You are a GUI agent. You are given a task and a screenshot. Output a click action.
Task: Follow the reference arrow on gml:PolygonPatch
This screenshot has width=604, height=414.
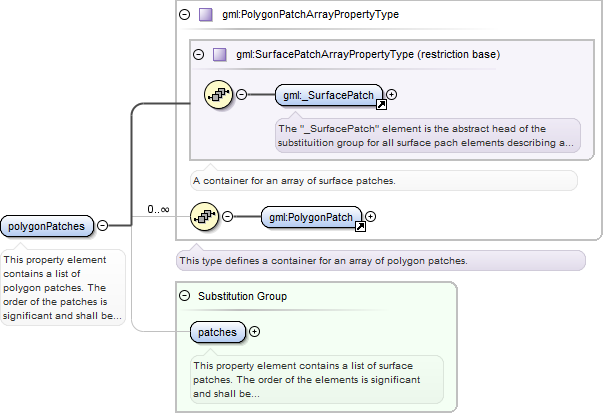(x=360, y=226)
